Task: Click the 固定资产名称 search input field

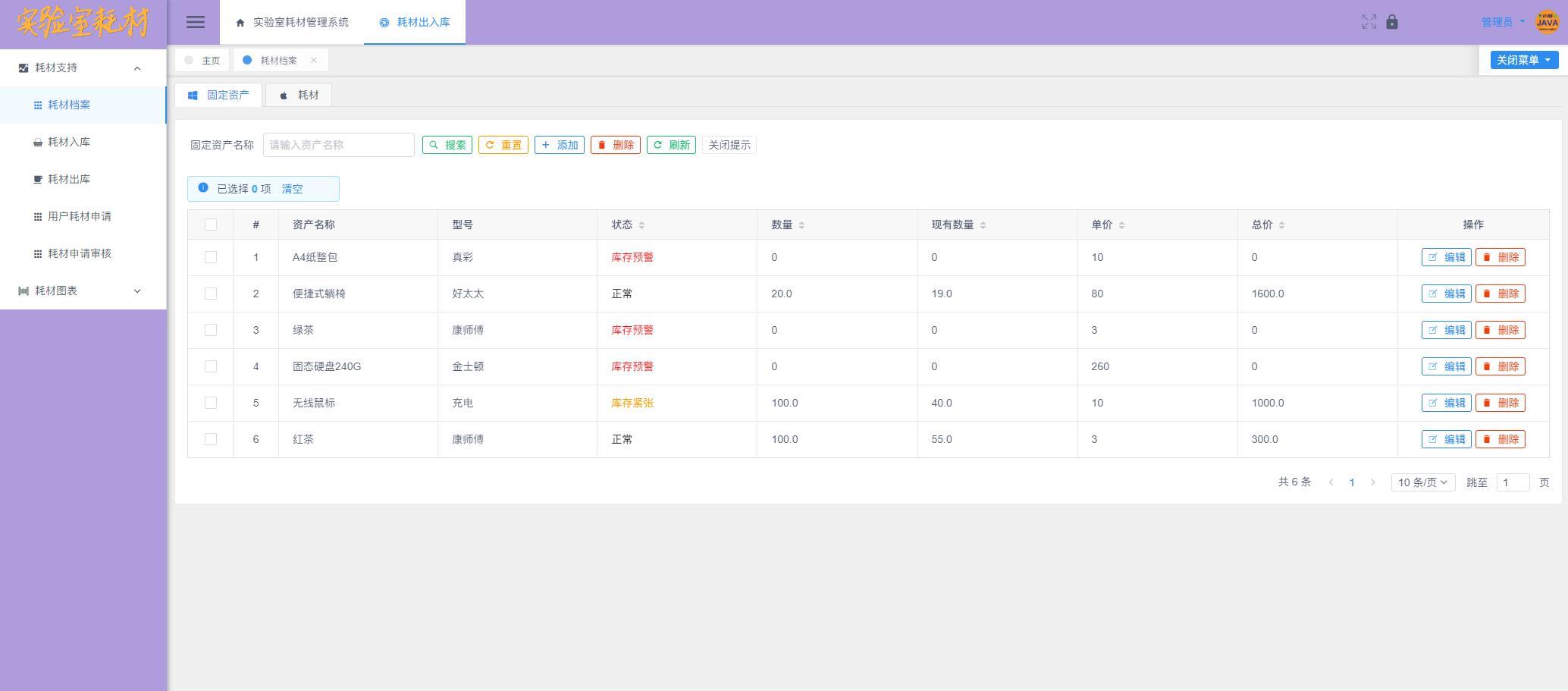Action: [x=338, y=145]
